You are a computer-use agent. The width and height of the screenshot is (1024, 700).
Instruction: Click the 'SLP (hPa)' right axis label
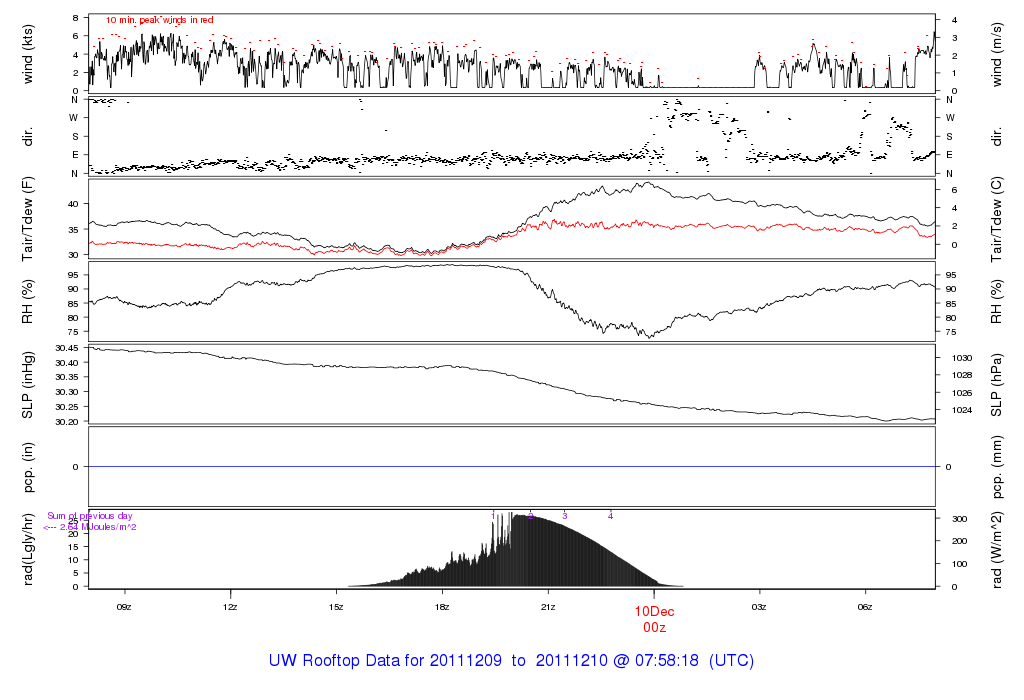(x=998, y=385)
